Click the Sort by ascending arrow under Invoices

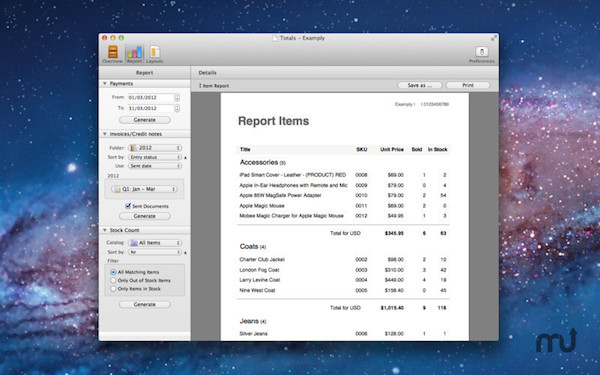pos(186,157)
